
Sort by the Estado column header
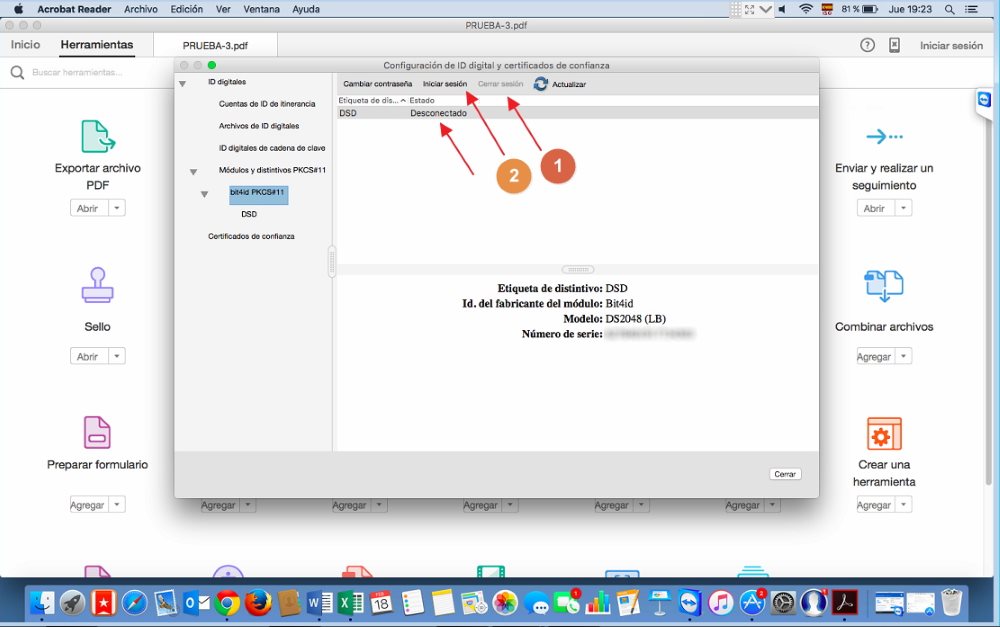coord(422,100)
